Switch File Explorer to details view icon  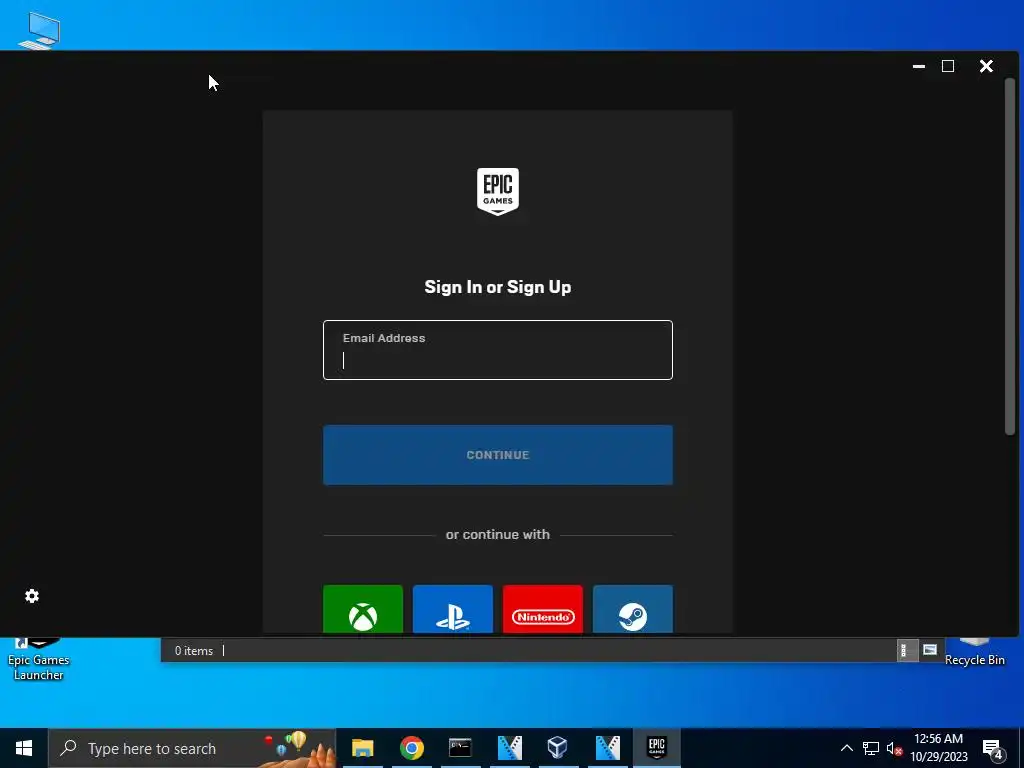pyautogui.click(x=906, y=650)
